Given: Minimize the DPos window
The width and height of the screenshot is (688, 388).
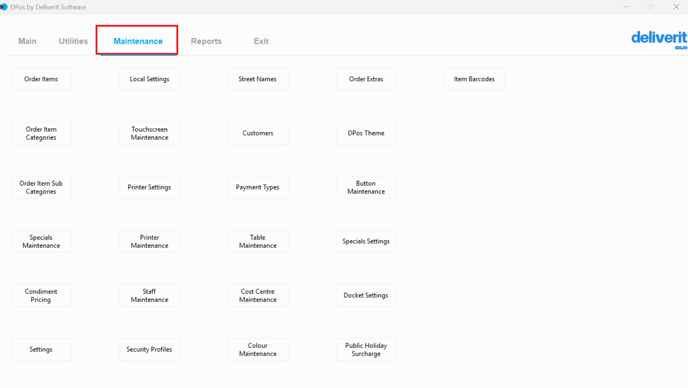Looking at the screenshot, I should [626, 7].
